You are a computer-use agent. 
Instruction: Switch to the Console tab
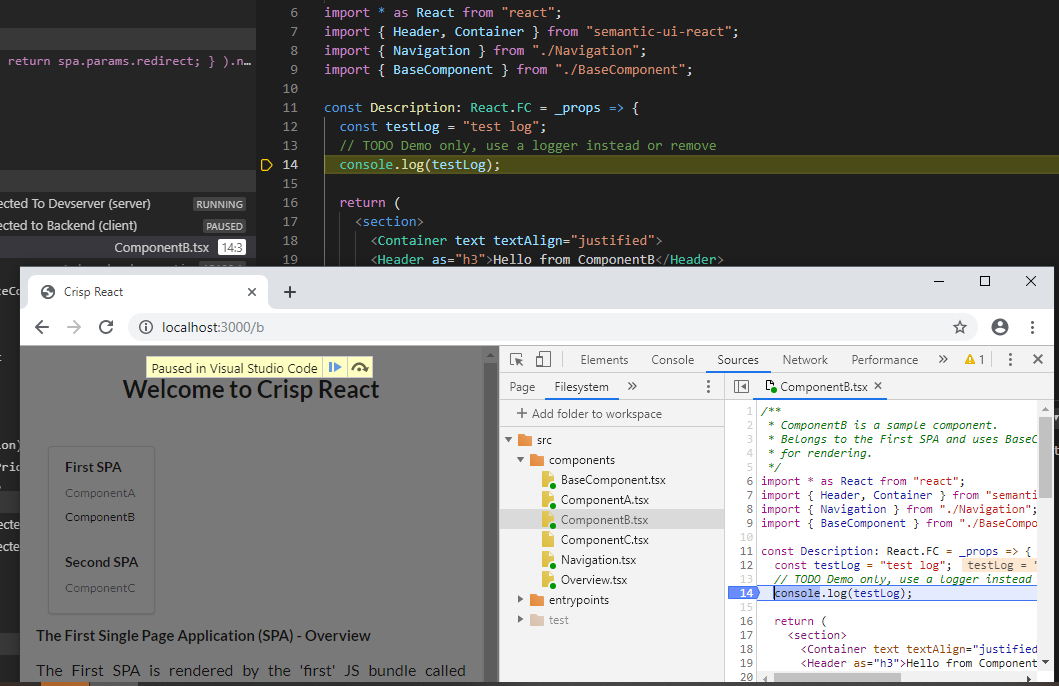(x=672, y=360)
